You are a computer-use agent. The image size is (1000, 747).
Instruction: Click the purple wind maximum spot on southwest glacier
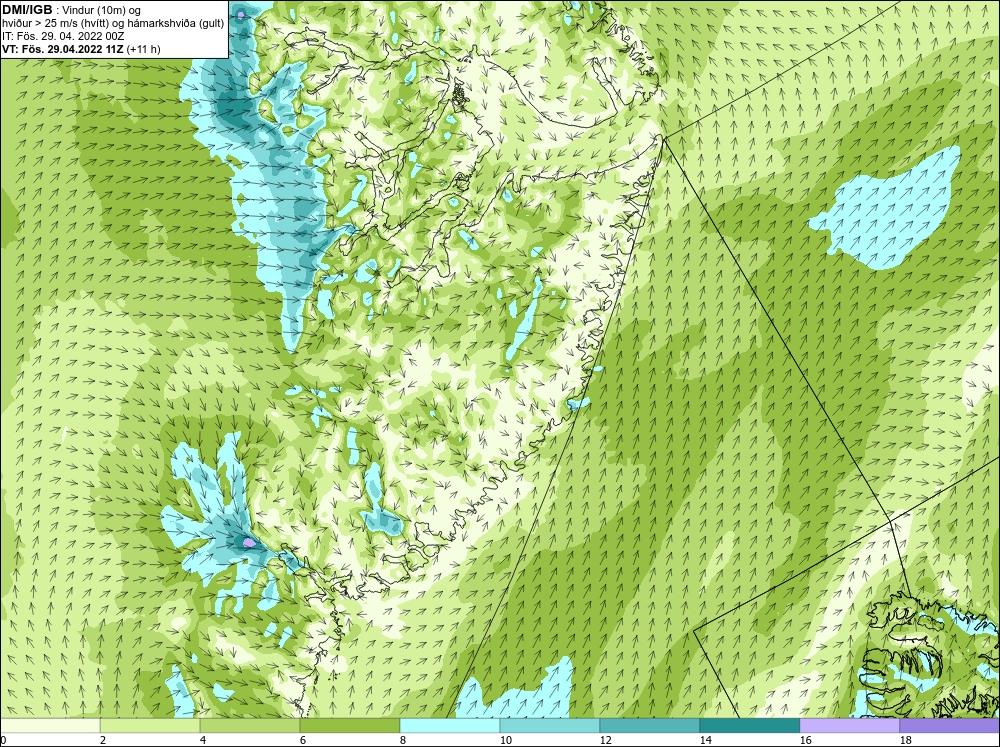click(x=249, y=543)
